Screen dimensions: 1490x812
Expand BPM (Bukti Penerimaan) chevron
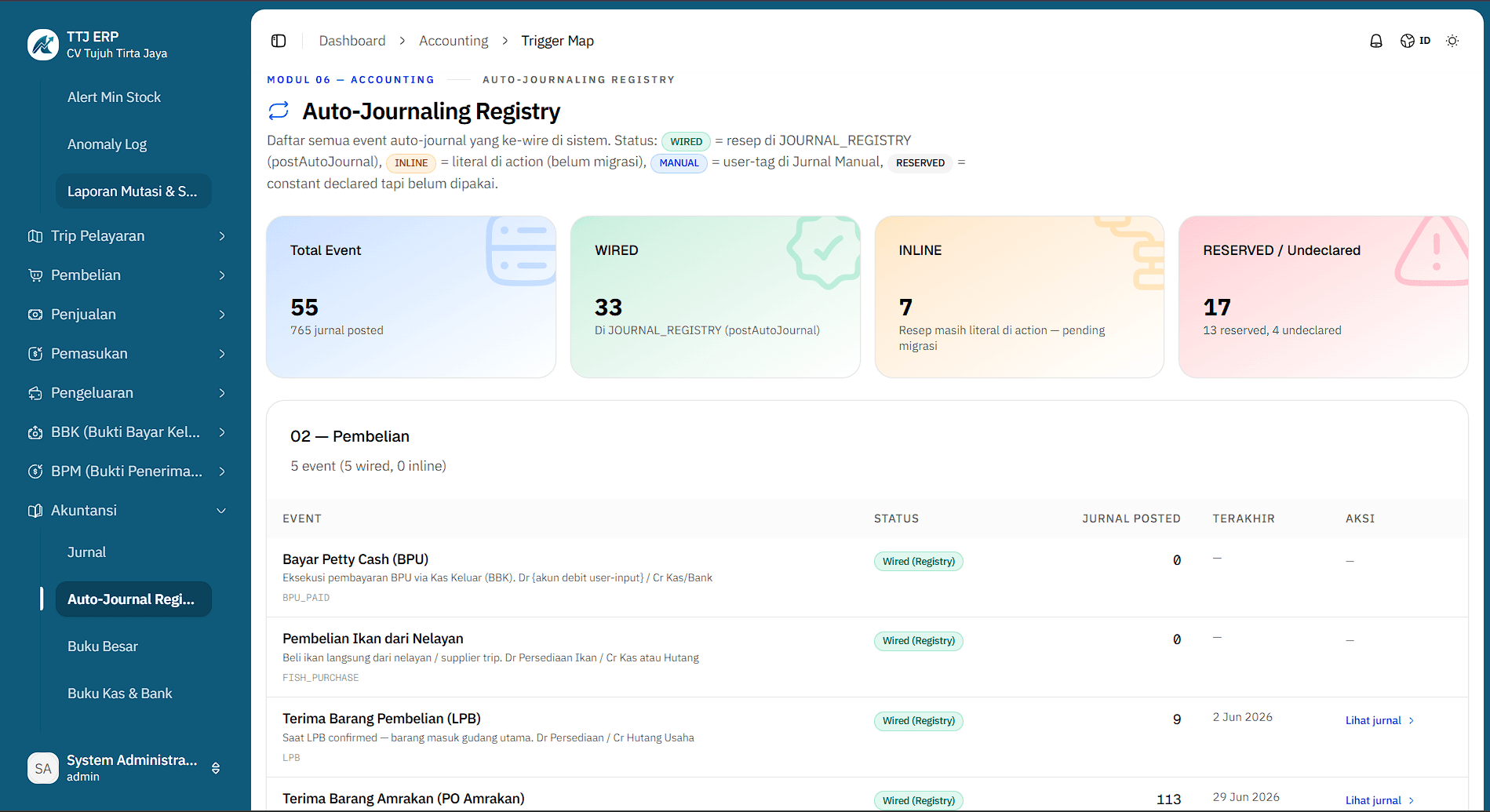(222, 472)
